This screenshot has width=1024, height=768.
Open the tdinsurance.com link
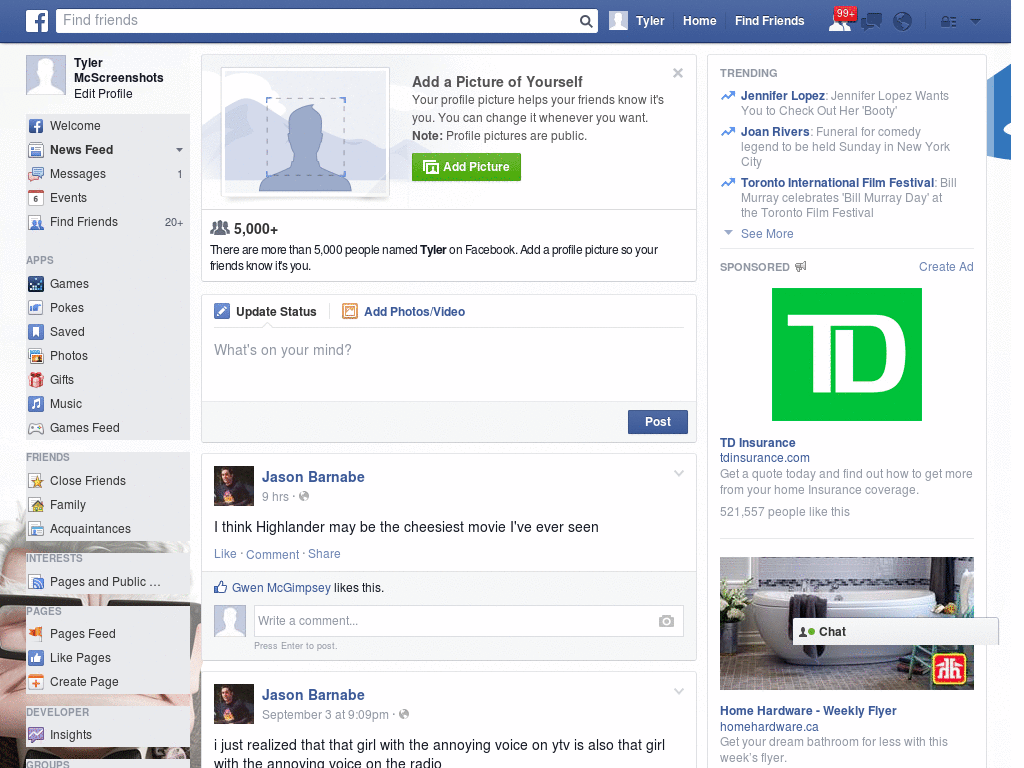click(765, 458)
